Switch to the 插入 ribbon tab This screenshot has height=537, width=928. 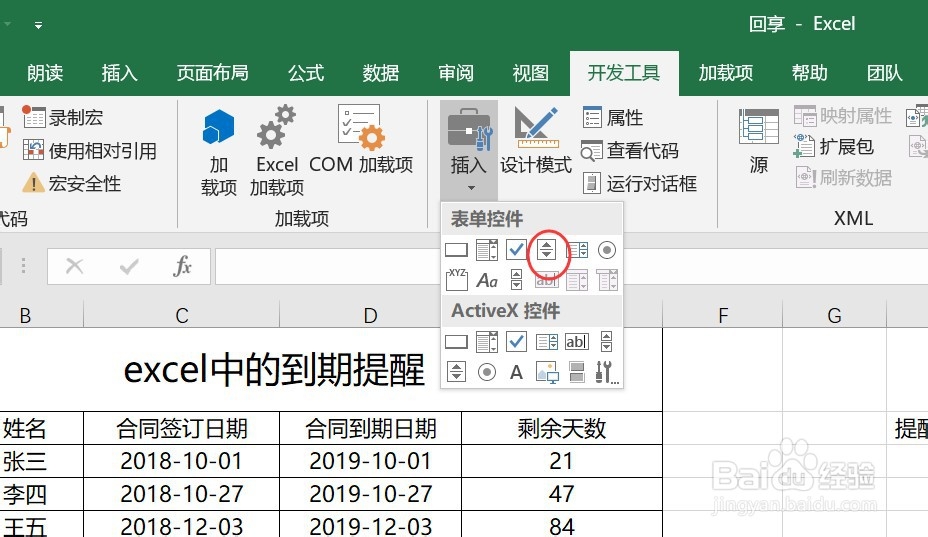click(x=119, y=73)
